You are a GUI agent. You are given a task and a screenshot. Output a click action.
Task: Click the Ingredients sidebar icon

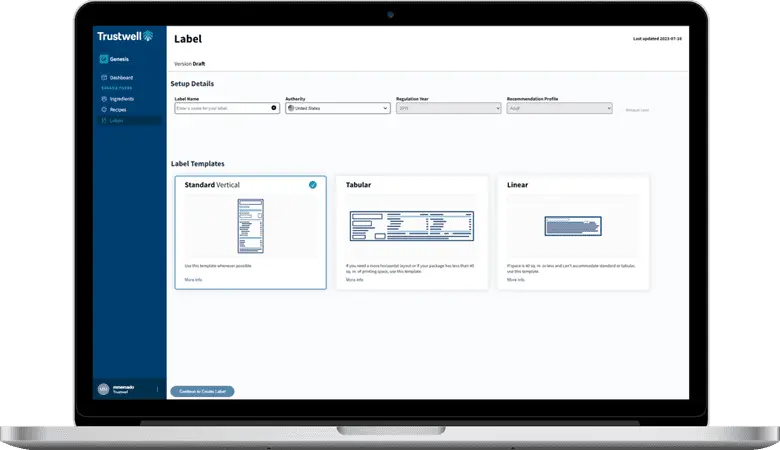pyautogui.click(x=104, y=99)
